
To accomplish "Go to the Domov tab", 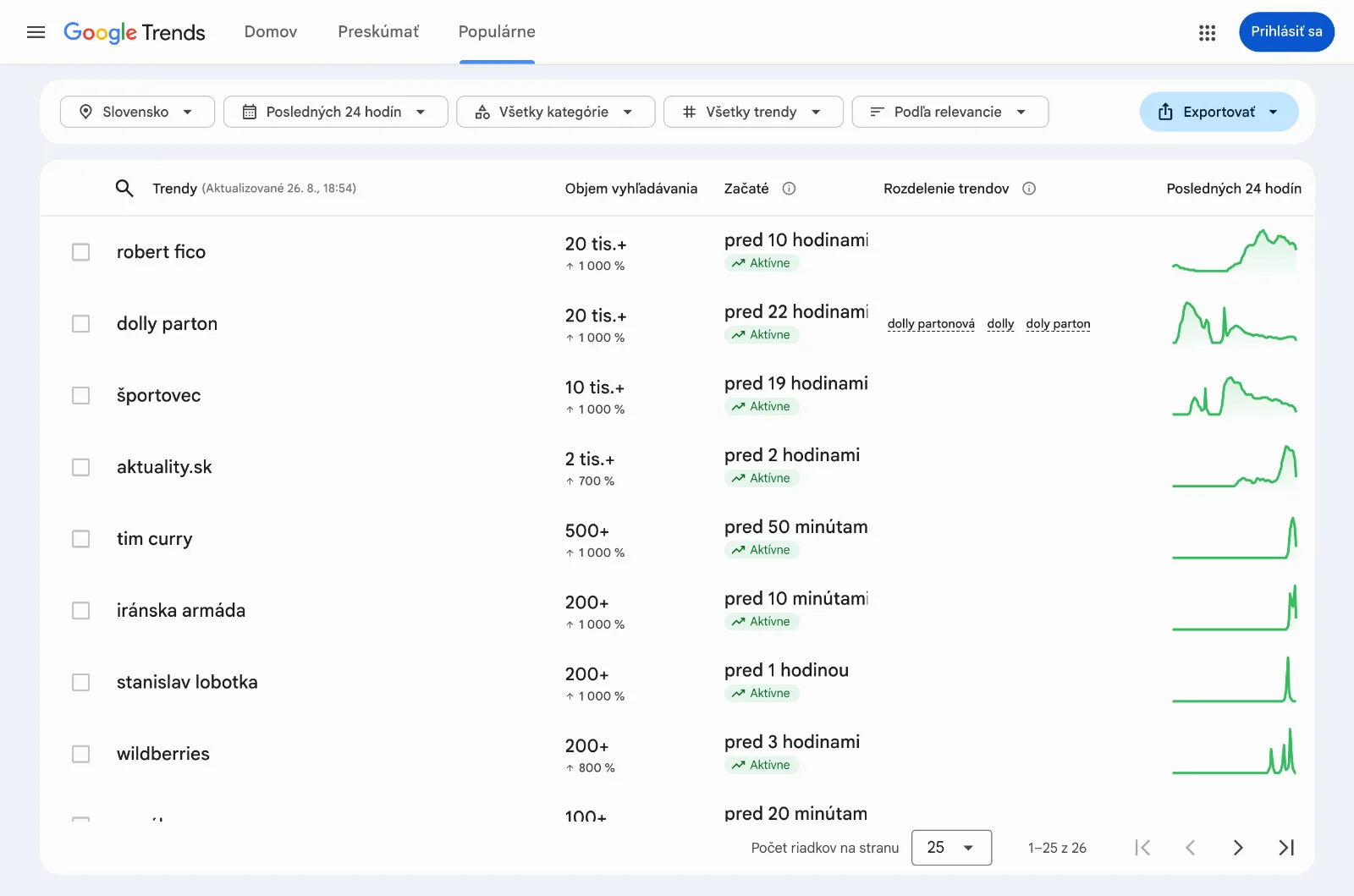I will pyautogui.click(x=271, y=31).
